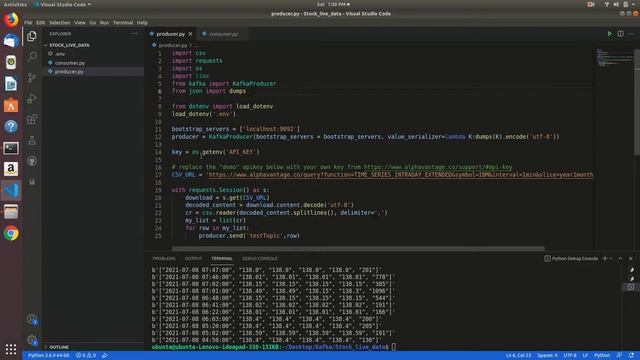This screenshot has height=360, width=640.
Task: Open the launch profile dropdown beside plus
Action: pyautogui.click(x=611, y=258)
